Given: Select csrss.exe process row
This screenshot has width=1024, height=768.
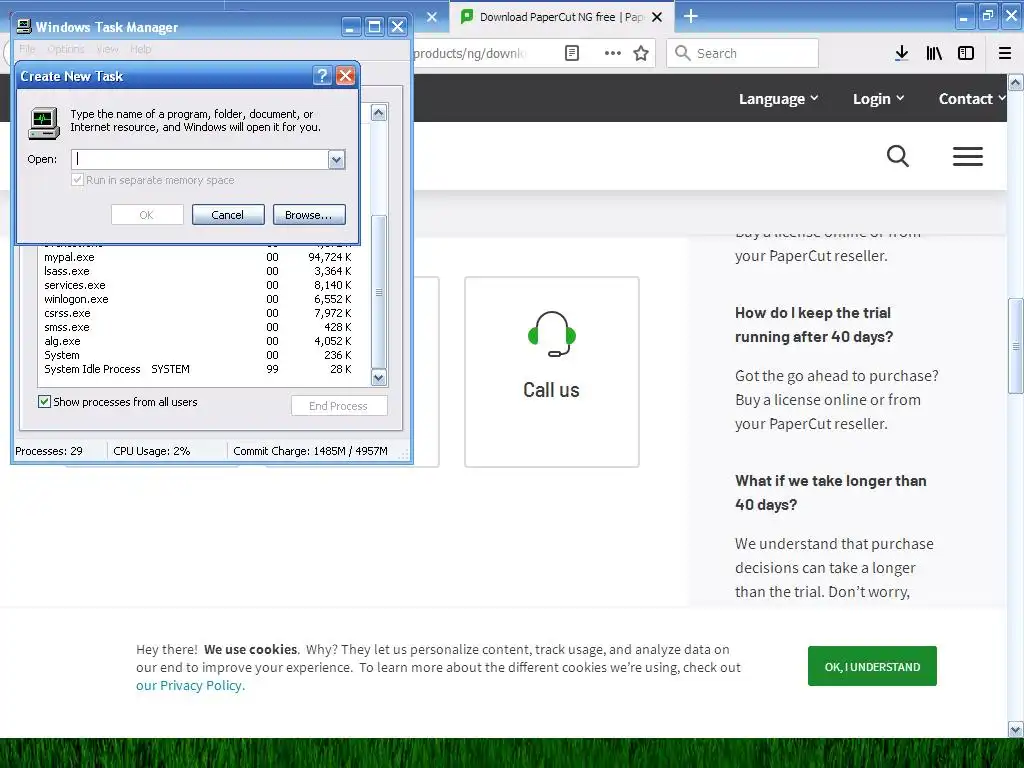Looking at the screenshot, I should [198, 313].
